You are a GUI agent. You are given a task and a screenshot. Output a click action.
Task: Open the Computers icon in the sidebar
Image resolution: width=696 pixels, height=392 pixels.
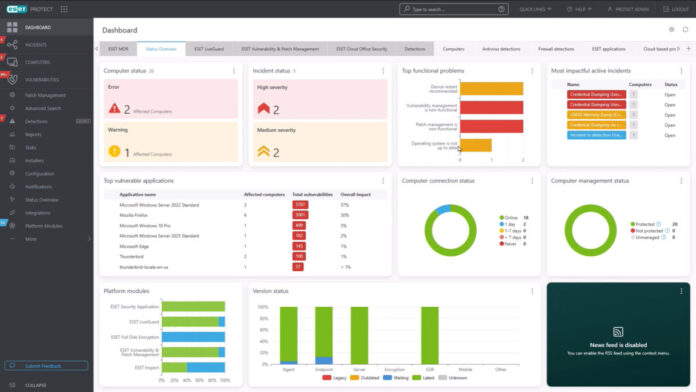(x=12, y=62)
